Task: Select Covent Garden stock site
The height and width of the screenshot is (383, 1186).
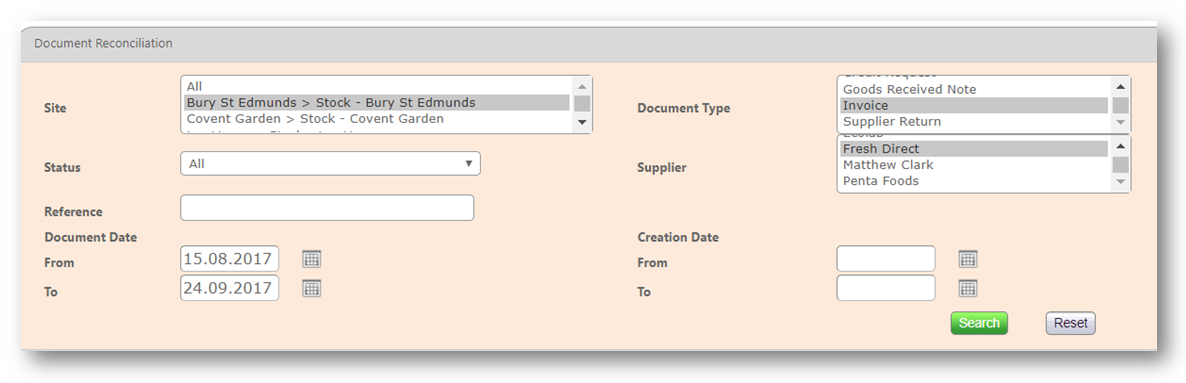Action: click(x=377, y=119)
